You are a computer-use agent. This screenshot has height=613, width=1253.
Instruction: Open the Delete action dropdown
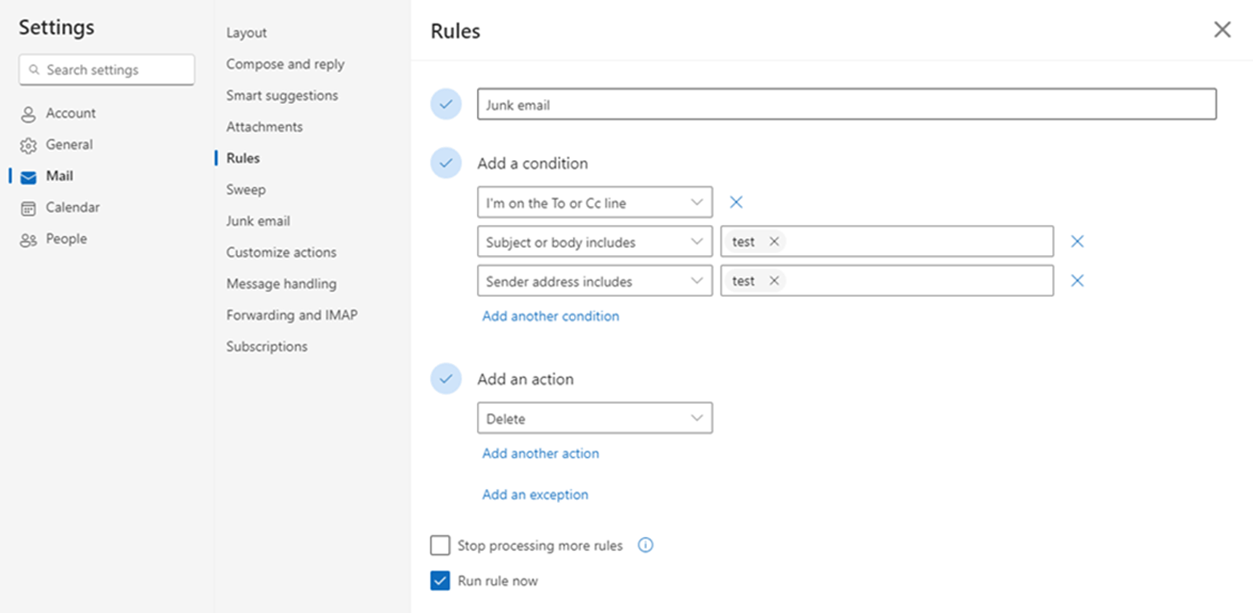click(x=595, y=418)
